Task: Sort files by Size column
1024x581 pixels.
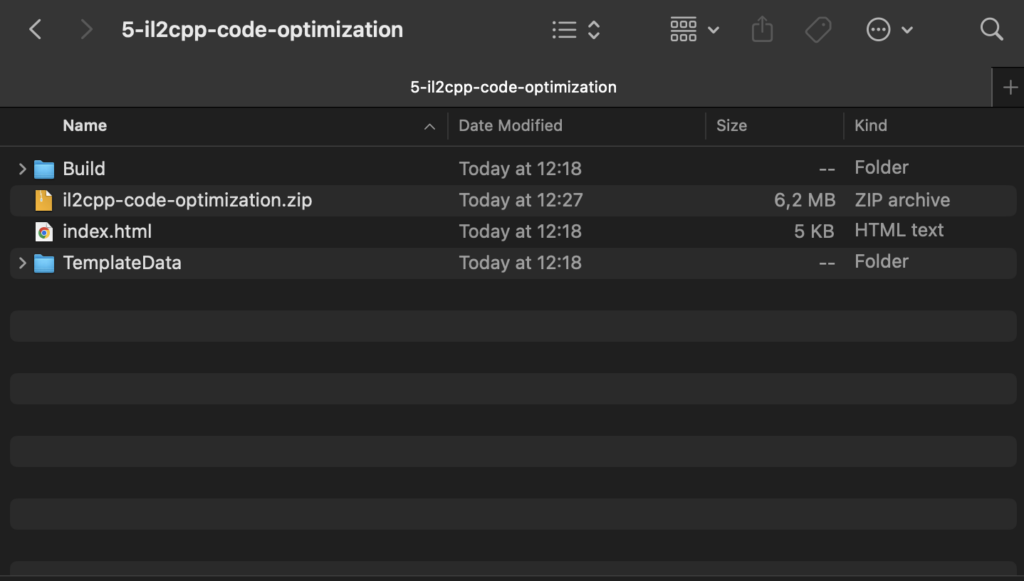Action: coord(731,126)
